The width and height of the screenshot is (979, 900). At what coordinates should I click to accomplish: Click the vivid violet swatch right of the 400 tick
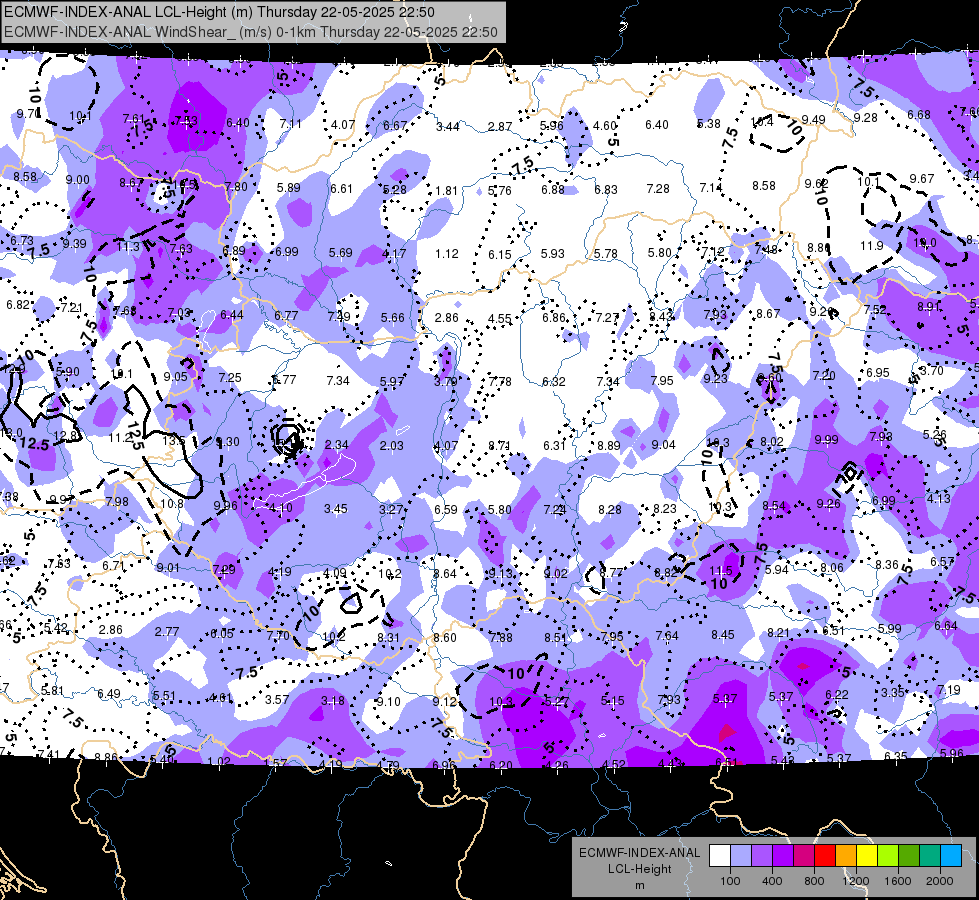[x=783, y=856]
